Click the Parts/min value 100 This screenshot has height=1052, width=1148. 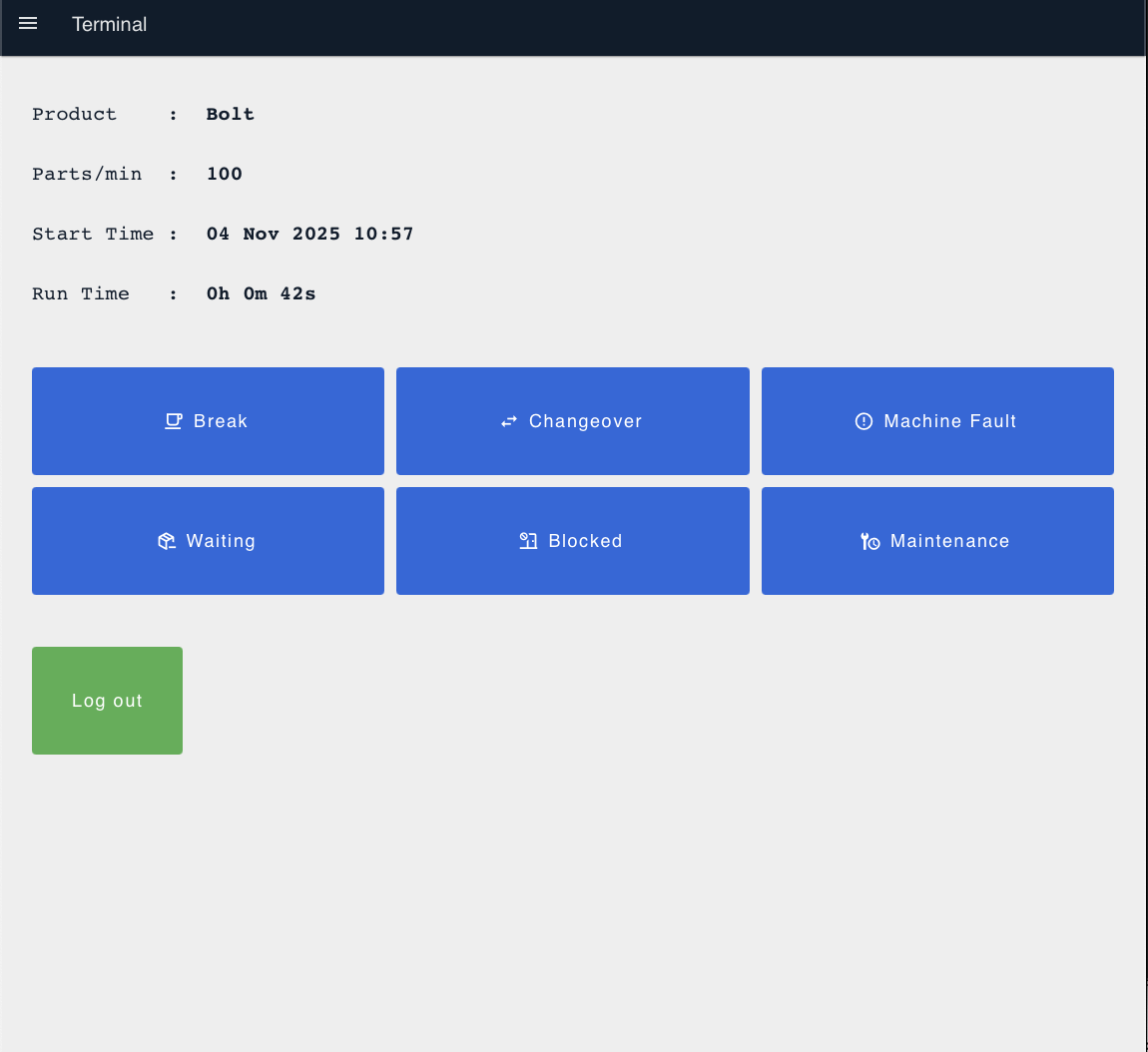(224, 175)
